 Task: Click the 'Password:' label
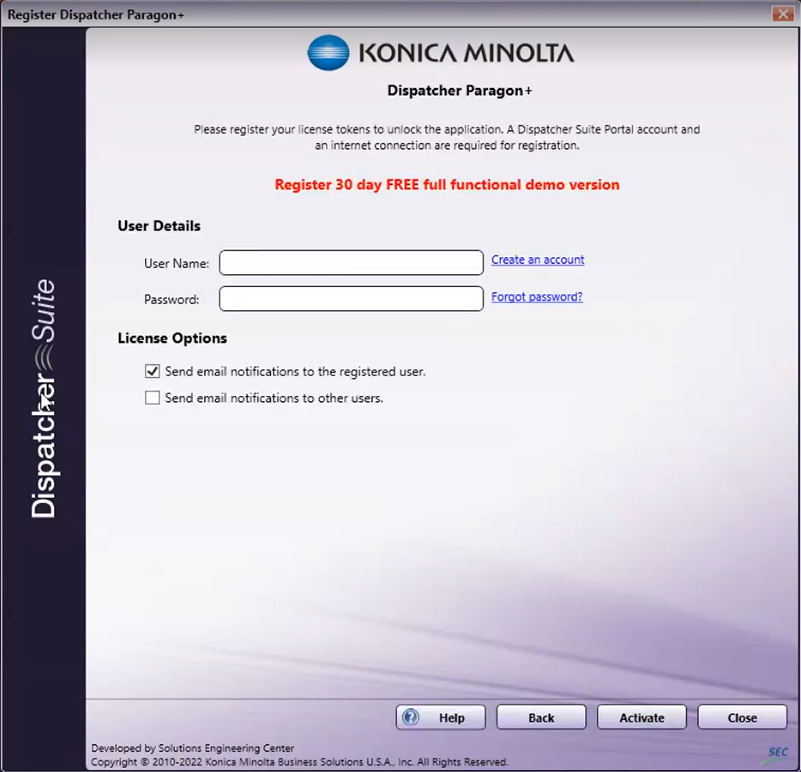coord(172,299)
